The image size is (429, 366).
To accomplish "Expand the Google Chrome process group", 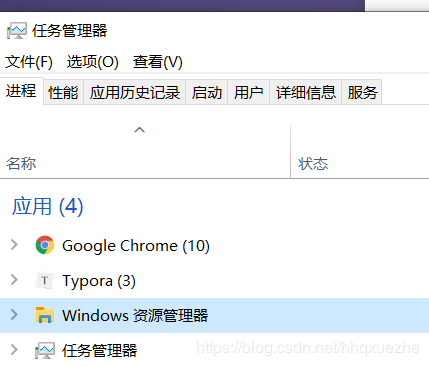I will [14, 245].
